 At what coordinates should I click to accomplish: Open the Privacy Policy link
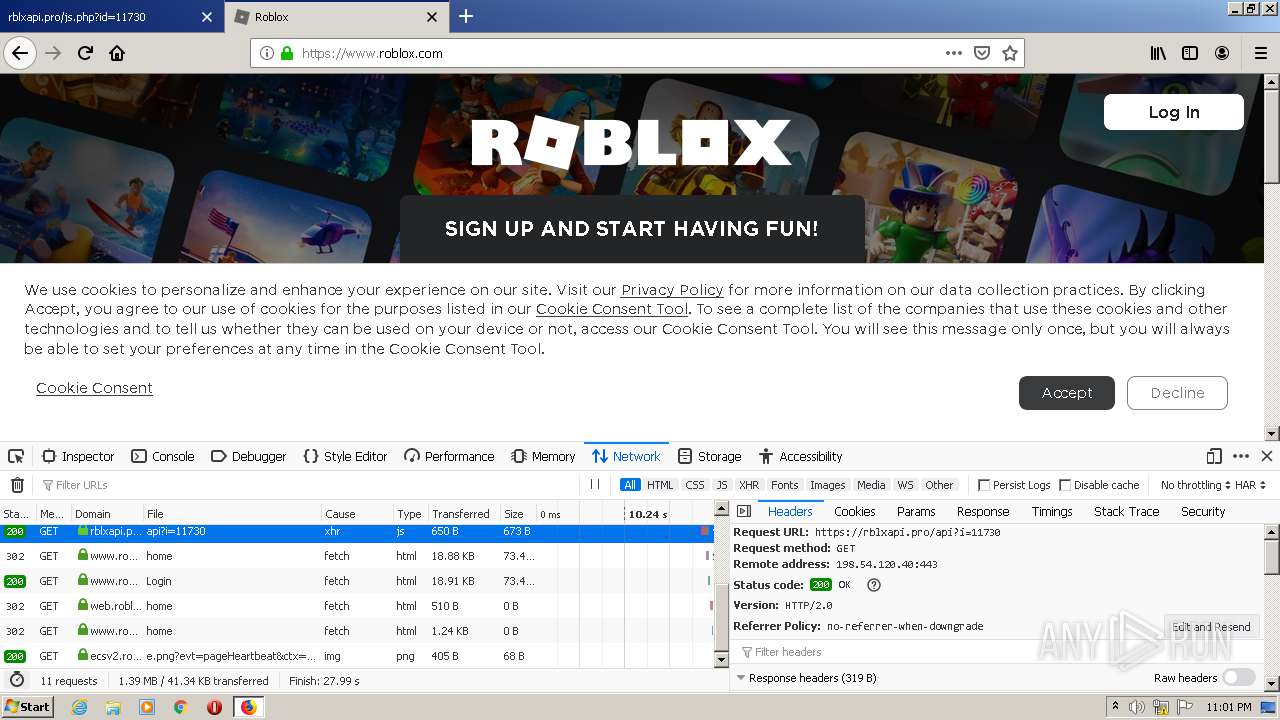click(x=672, y=290)
